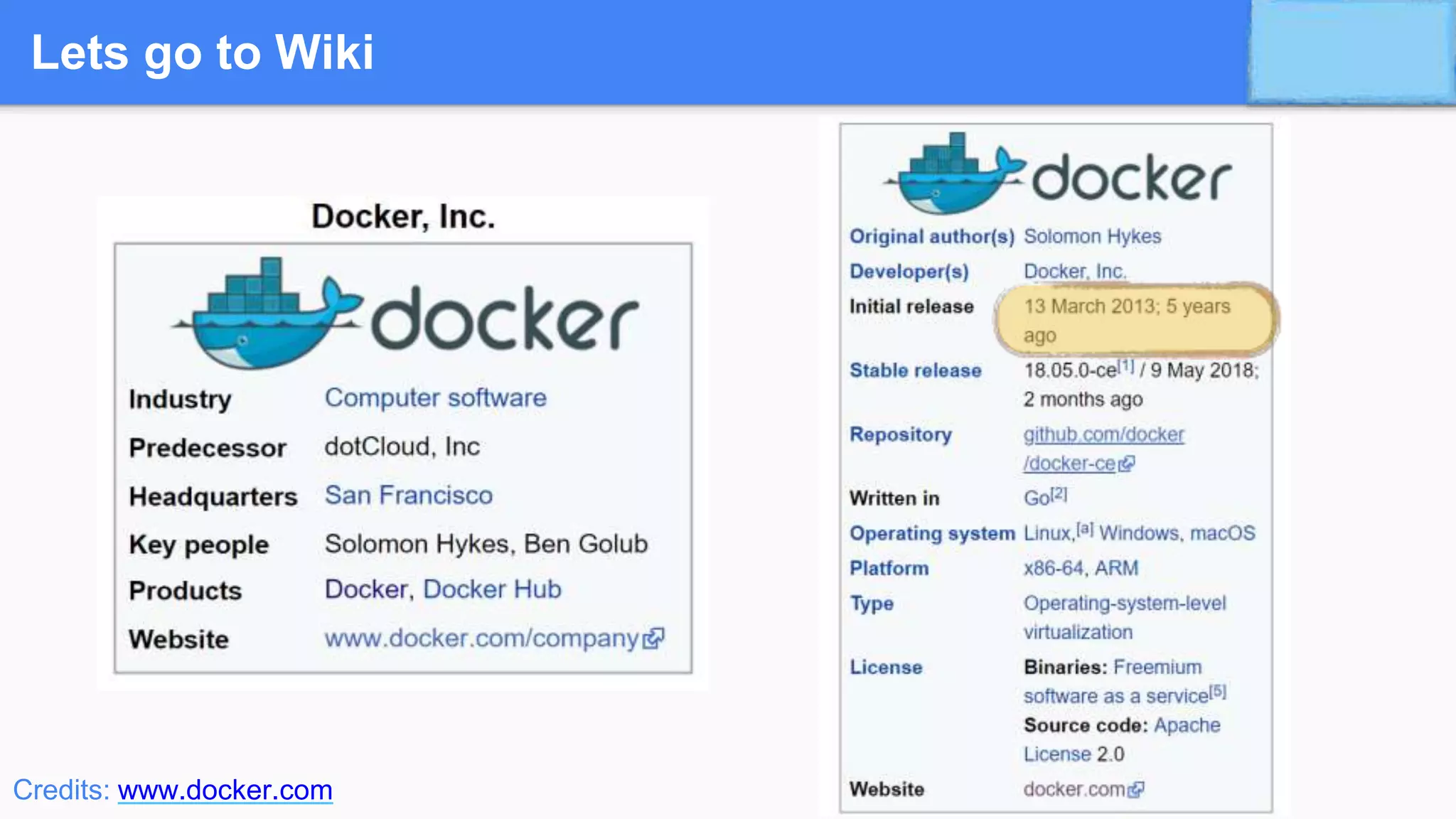The image size is (1456, 819).
Task: Click the Developer(s) label link
Action: pyautogui.click(x=909, y=272)
